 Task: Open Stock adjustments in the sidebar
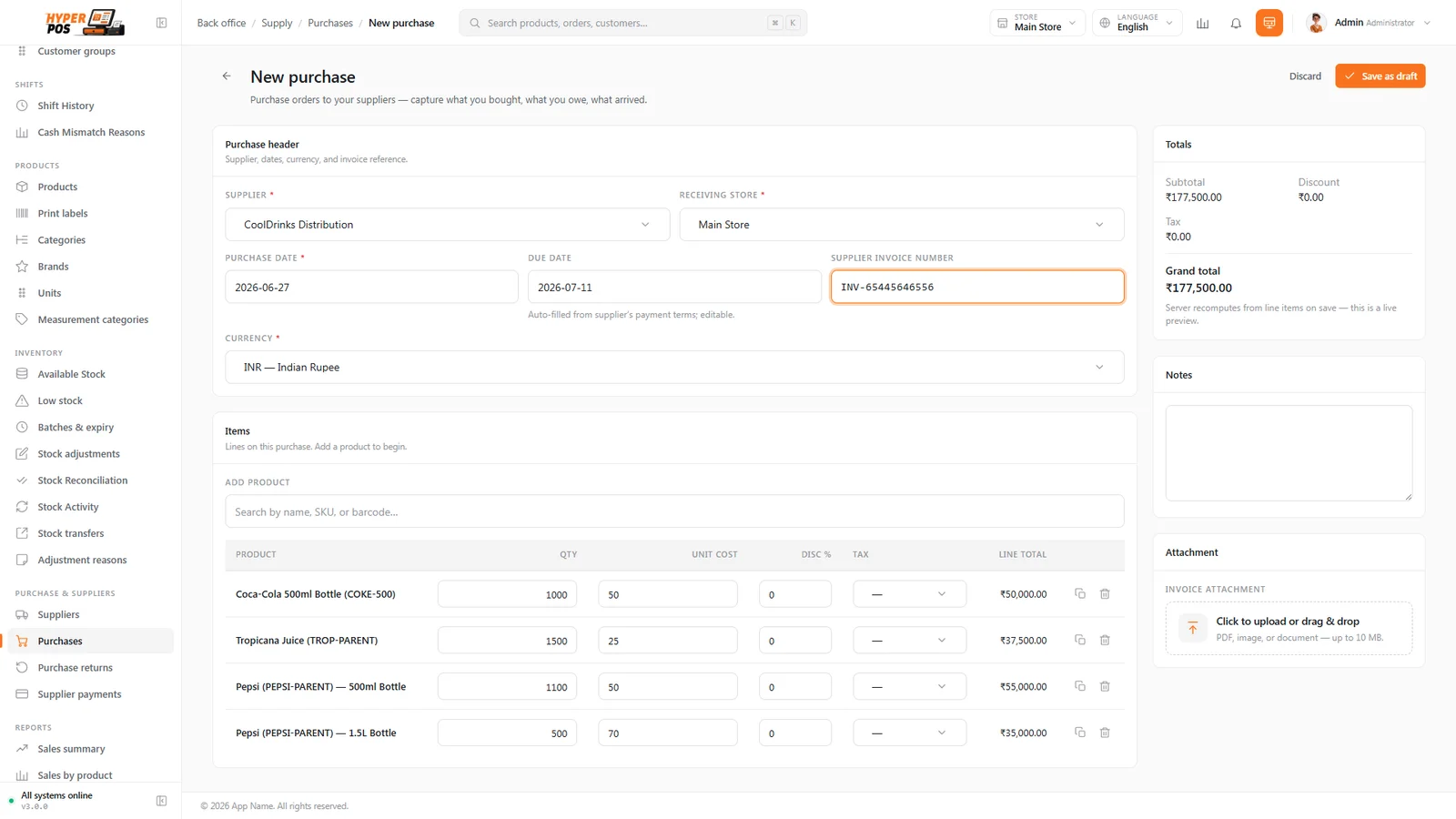[x=78, y=454]
